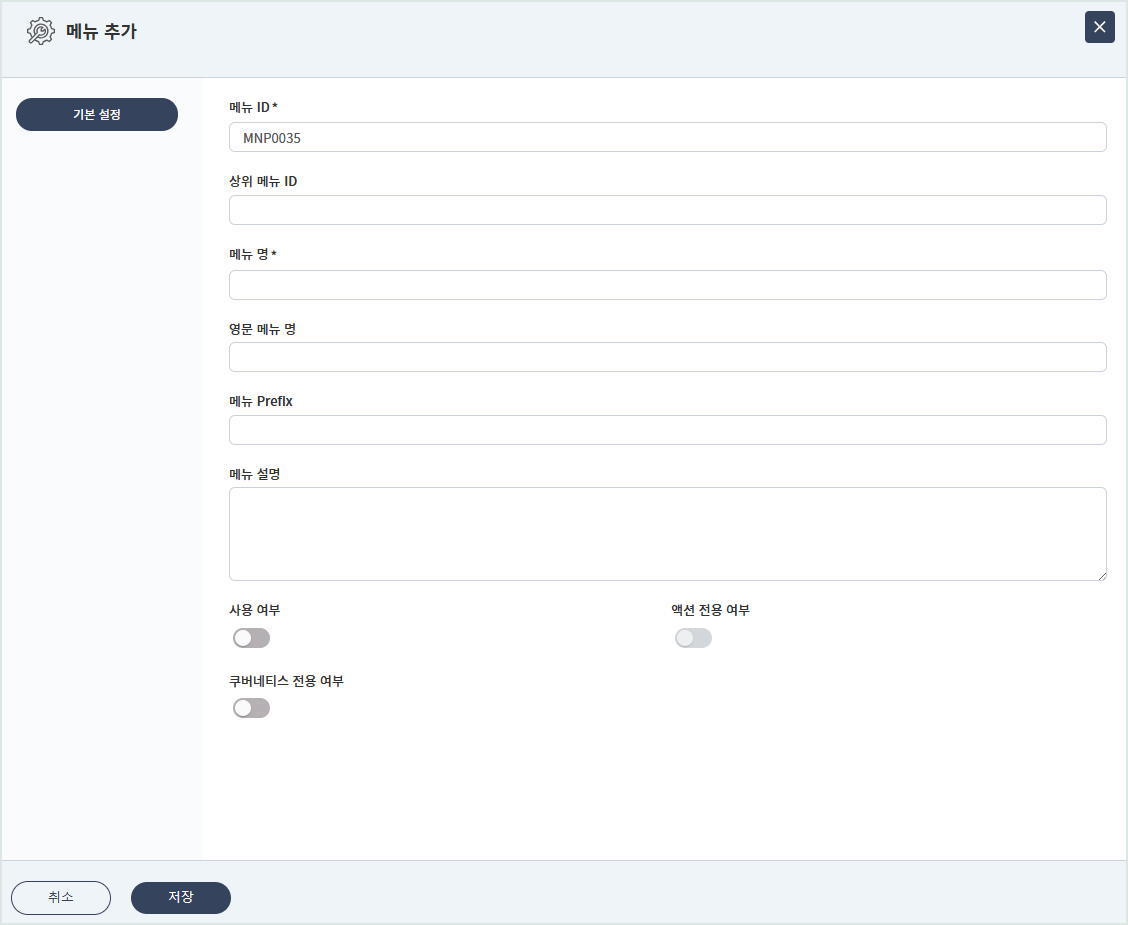This screenshot has width=1128, height=925.
Task: Focus the 영문 메뉴 명 field
Action: tap(668, 357)
